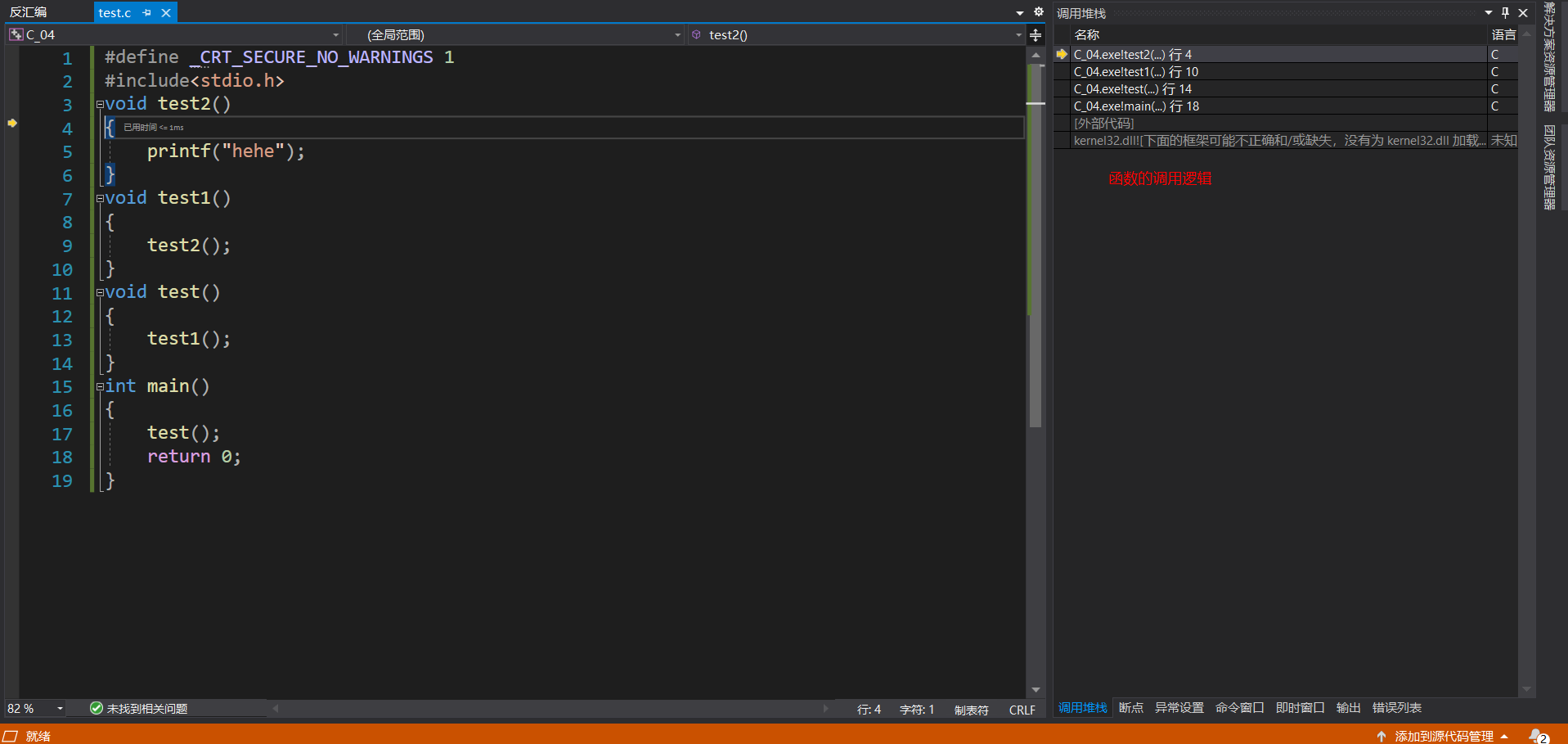This screenshot has height=744, width=1568.
Task: Close the 调用堆栈 panel
Action: (x=1523, y=13)
